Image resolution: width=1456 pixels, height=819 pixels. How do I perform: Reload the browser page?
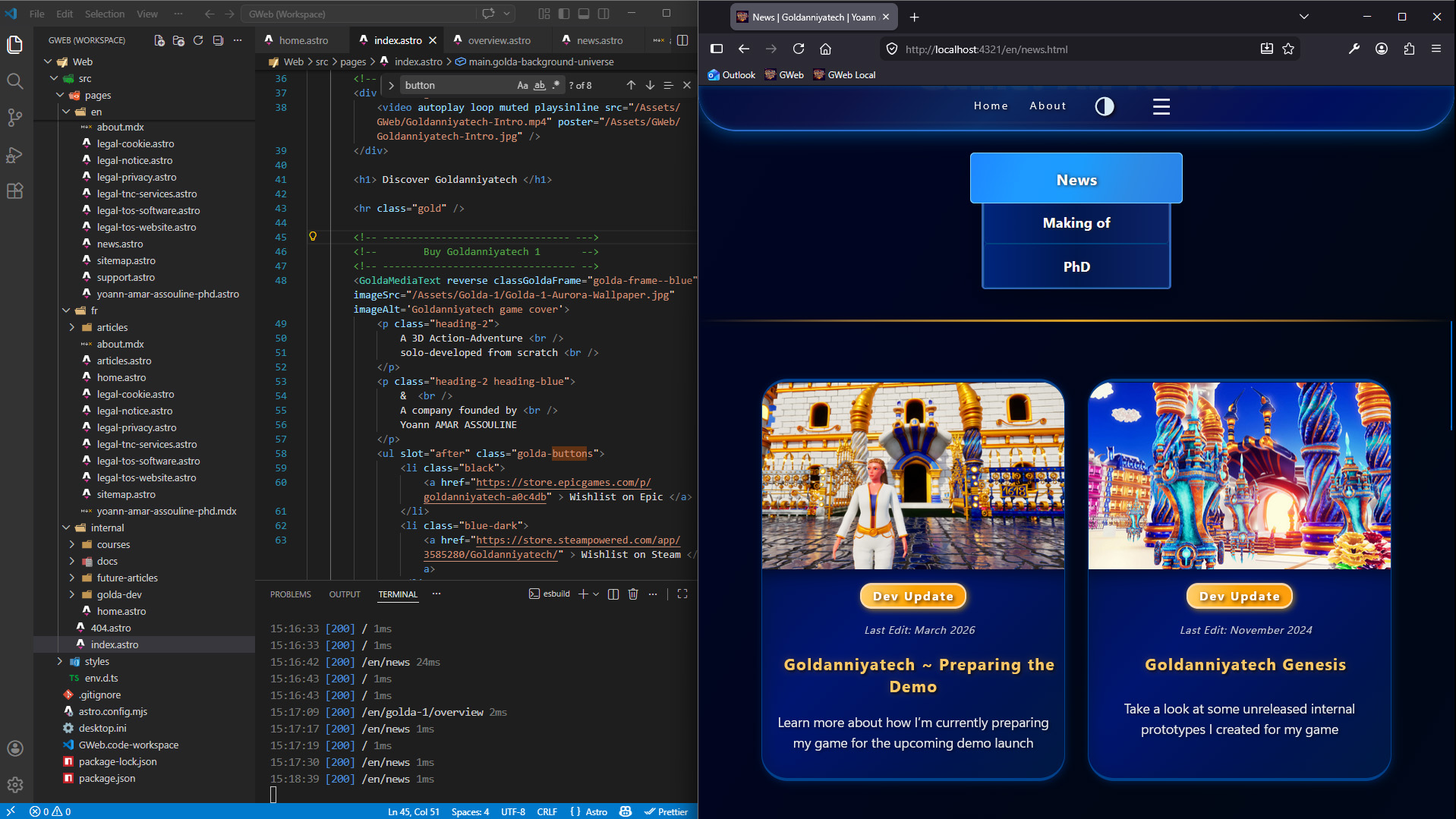pos(799,49)
